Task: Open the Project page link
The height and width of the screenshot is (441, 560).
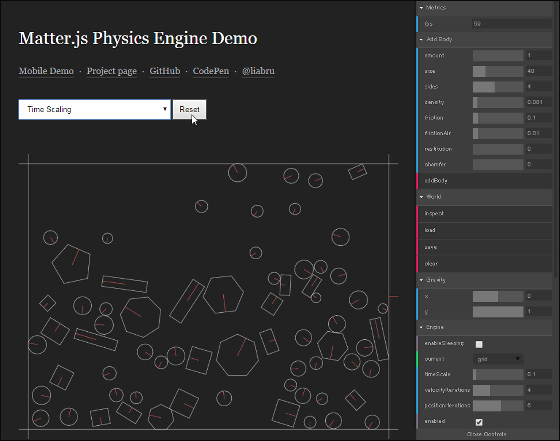Action: [x=112, y=71]
